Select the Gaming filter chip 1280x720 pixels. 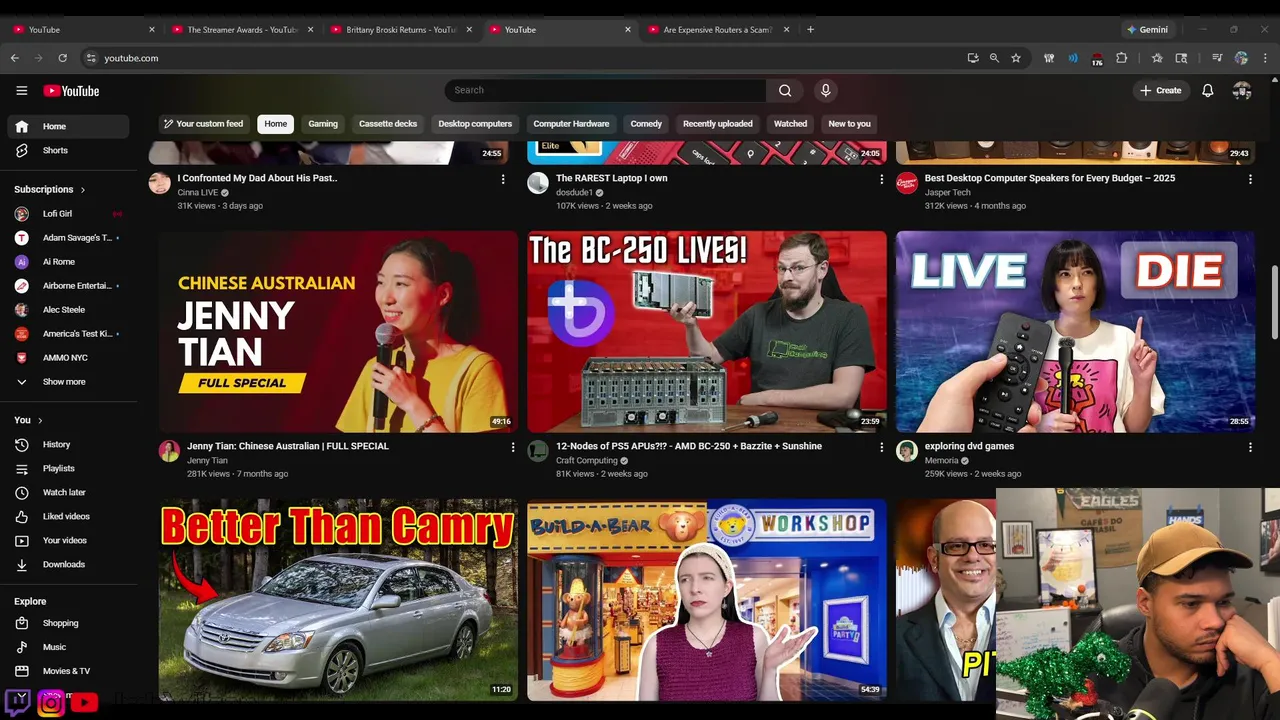click(323, 124)
